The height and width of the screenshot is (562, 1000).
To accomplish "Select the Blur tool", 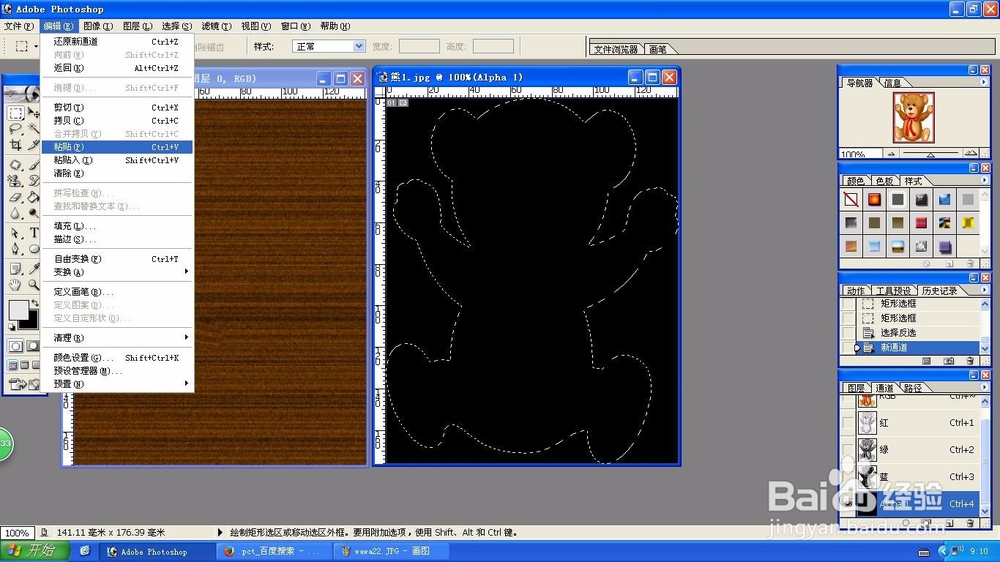I will click(x=15, y=214).
